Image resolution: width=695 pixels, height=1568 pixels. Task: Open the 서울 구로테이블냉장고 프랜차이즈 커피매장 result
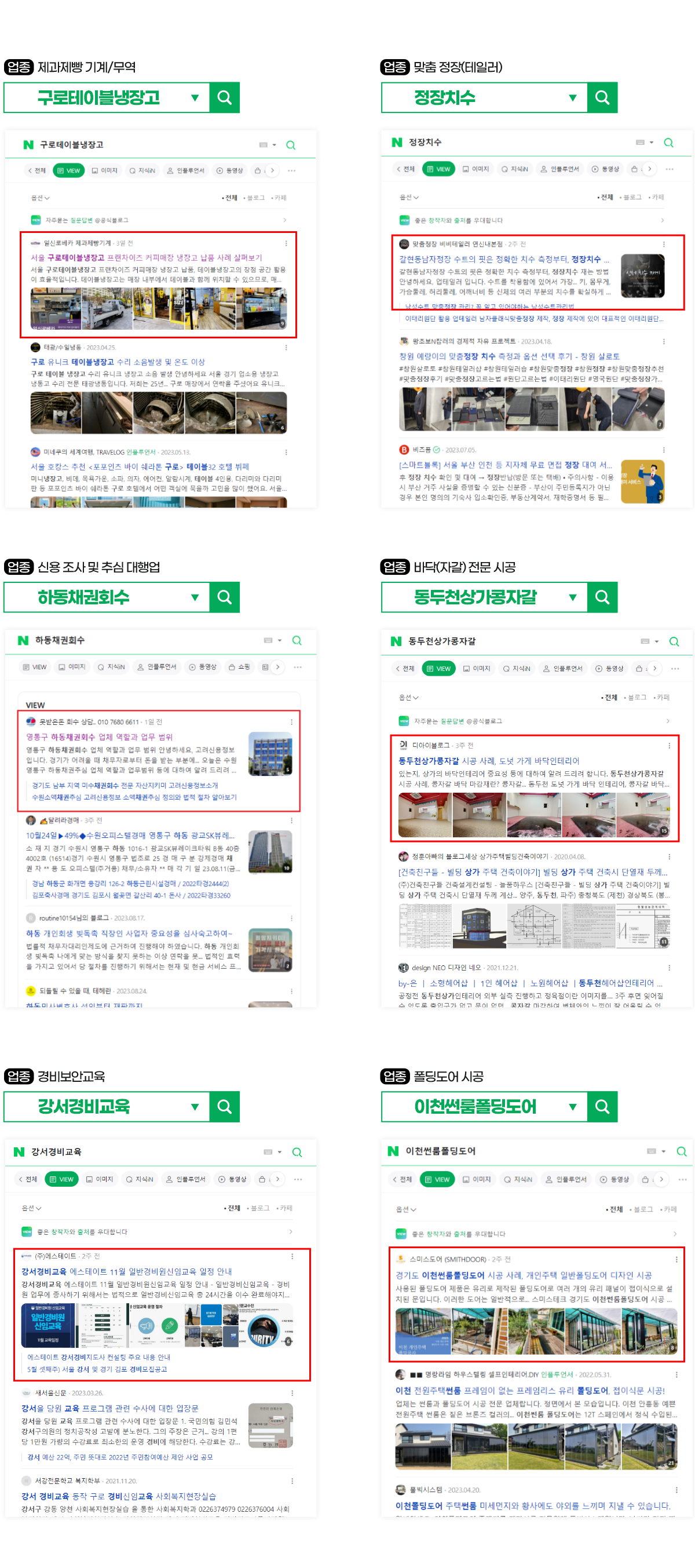pos(147,257)
